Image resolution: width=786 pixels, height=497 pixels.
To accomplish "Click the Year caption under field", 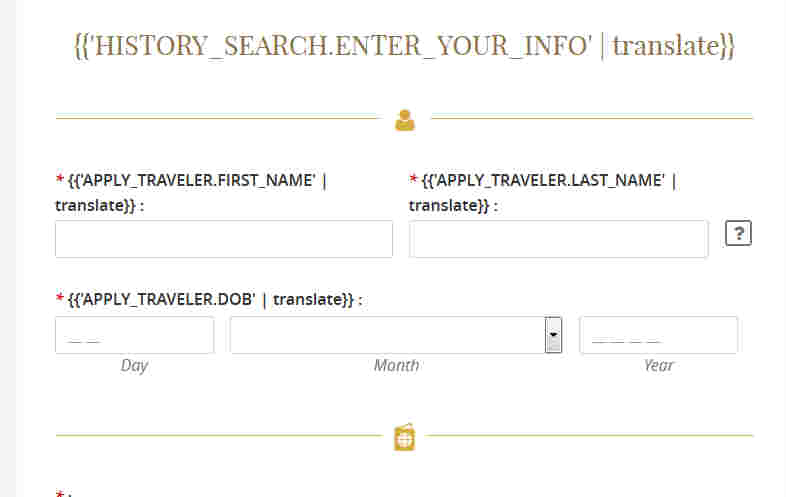I will pyautogui.click(x=659, y=365).
